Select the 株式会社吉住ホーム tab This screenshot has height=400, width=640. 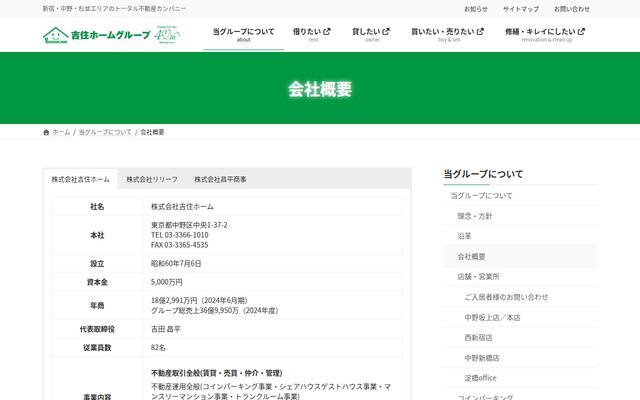80,179
